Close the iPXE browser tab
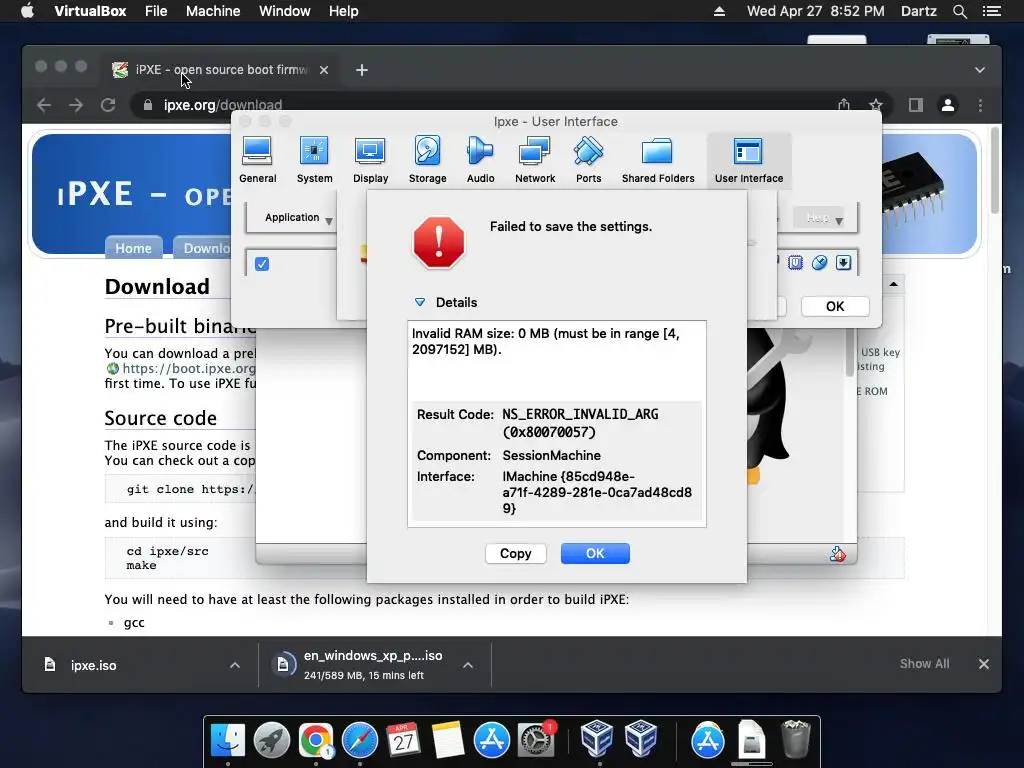The height and width of the screenshot is (768, 1024). coord(324,70)
